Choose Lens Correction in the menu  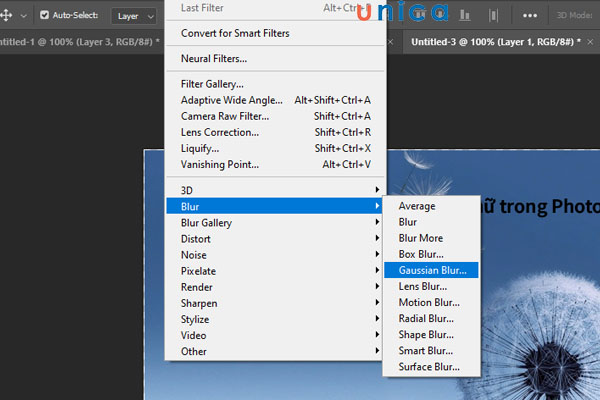(276, 132)
